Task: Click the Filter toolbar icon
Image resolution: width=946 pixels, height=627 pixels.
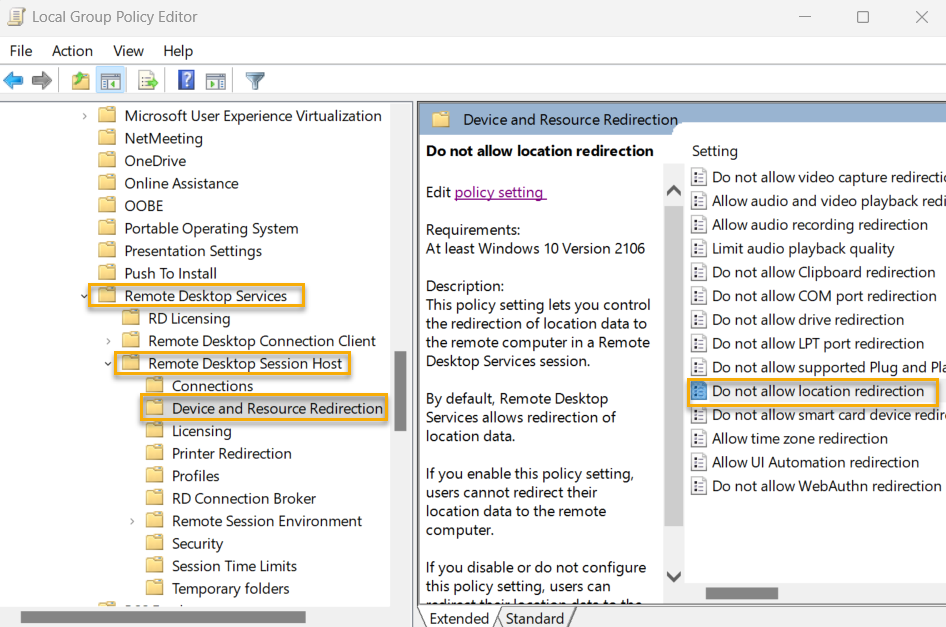Action: tap(253, 80)
